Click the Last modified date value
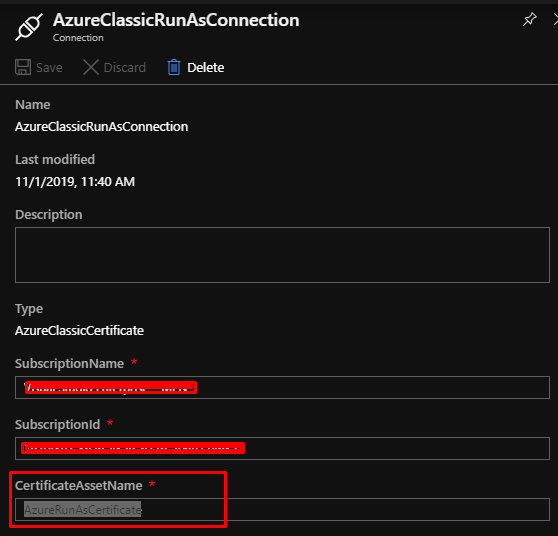 point(75,182)
